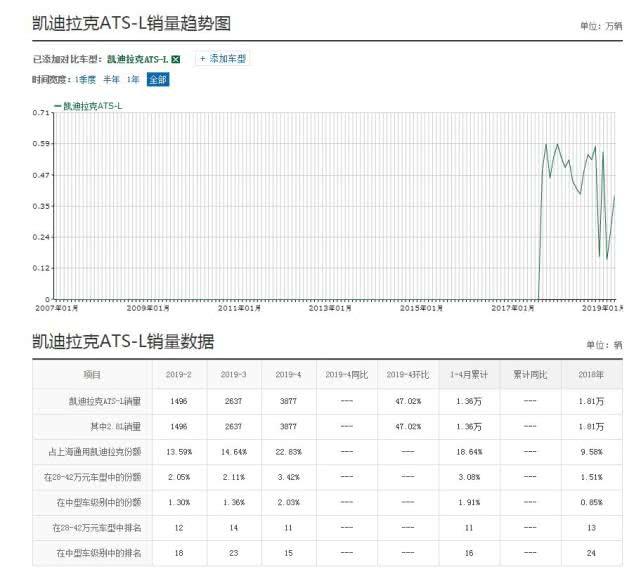The height and width of the screenshot is (574, 641).
Task: Click the 1.91% cumulative share cell
Action: coord(469,502)
